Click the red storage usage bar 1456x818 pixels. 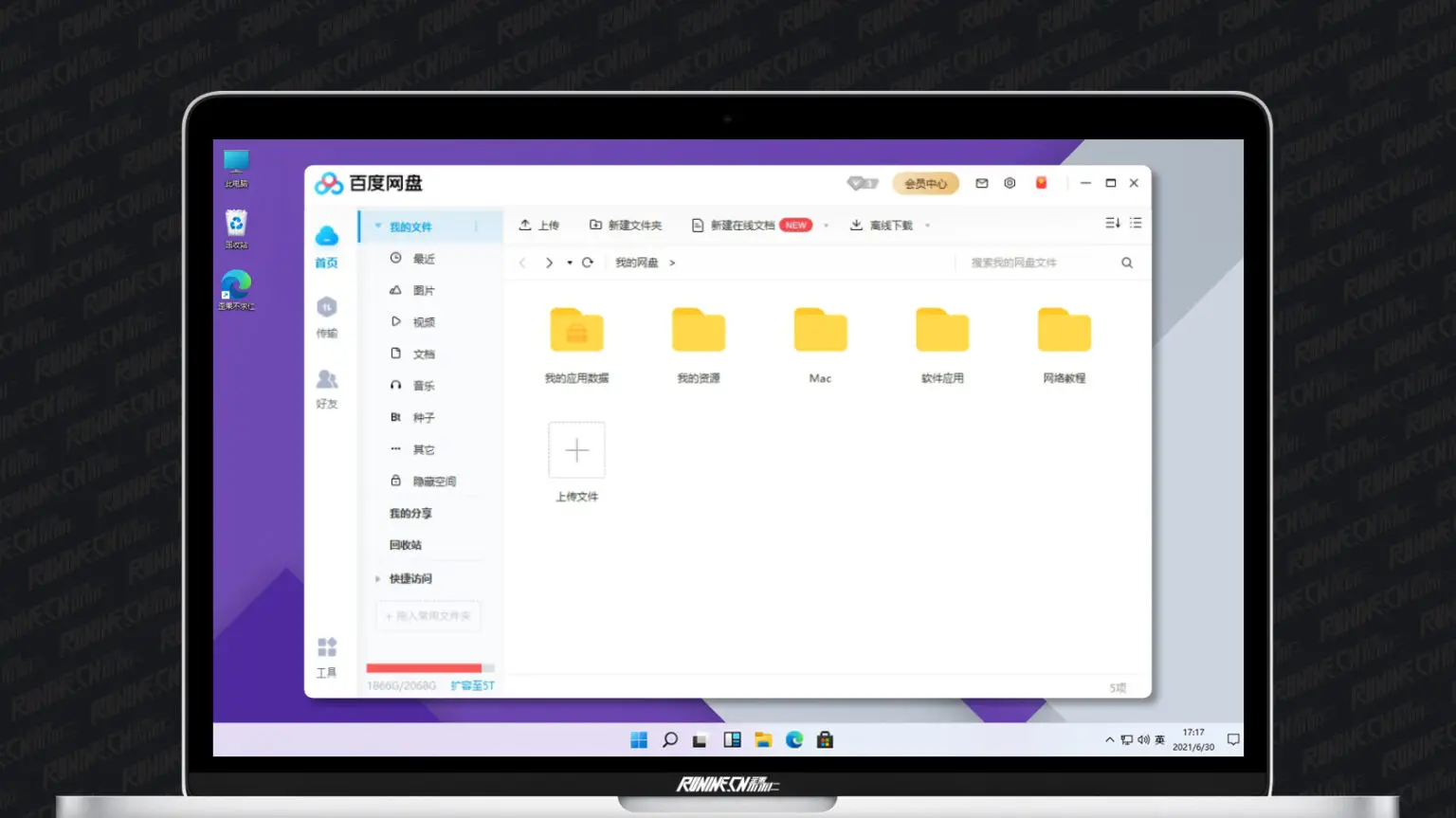[x=424, y=668]
